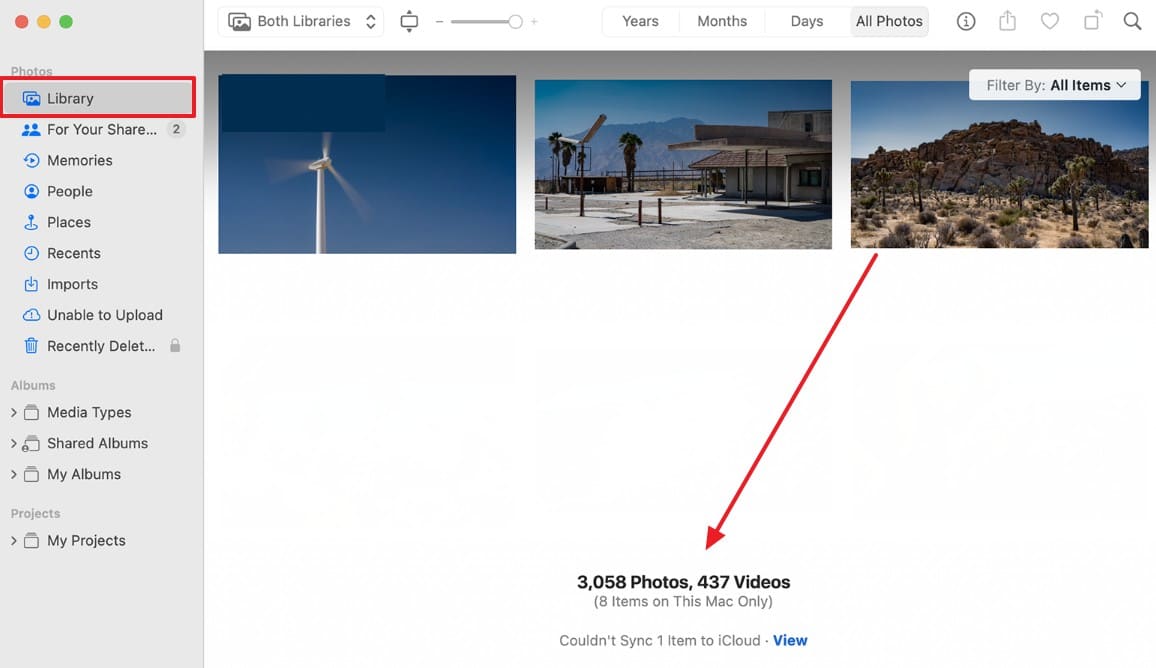Open the Both Libraries dropdown

pyautogui.click(x=301, y=21)
